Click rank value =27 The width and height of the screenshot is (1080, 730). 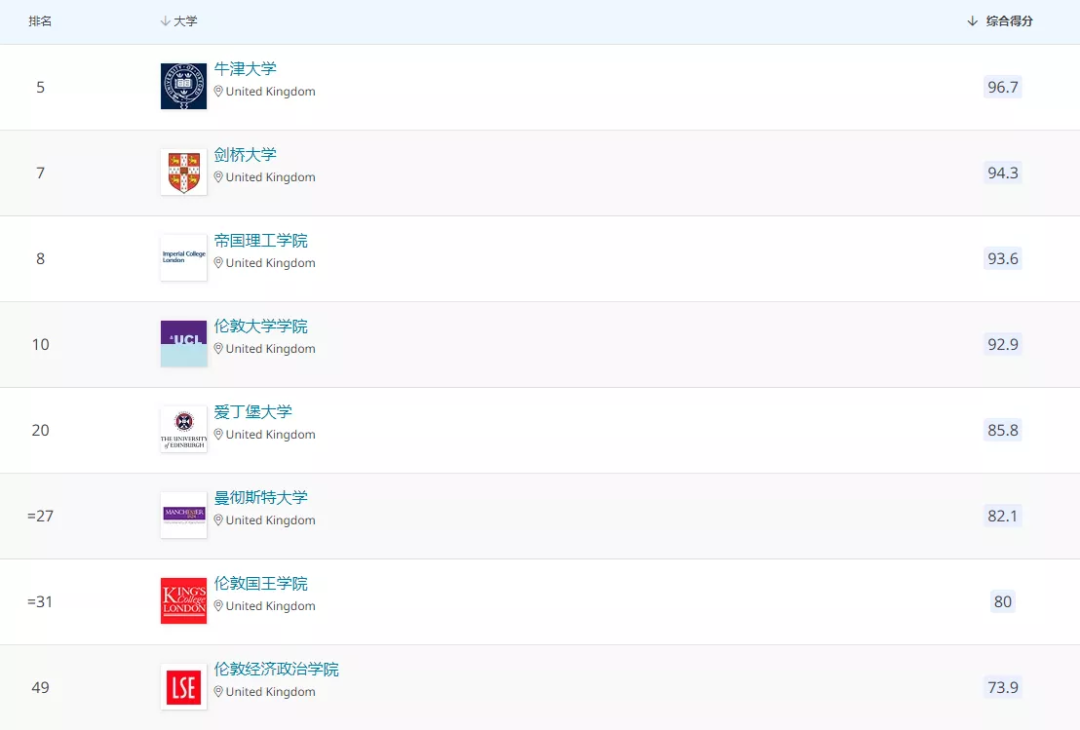[41, 516]
